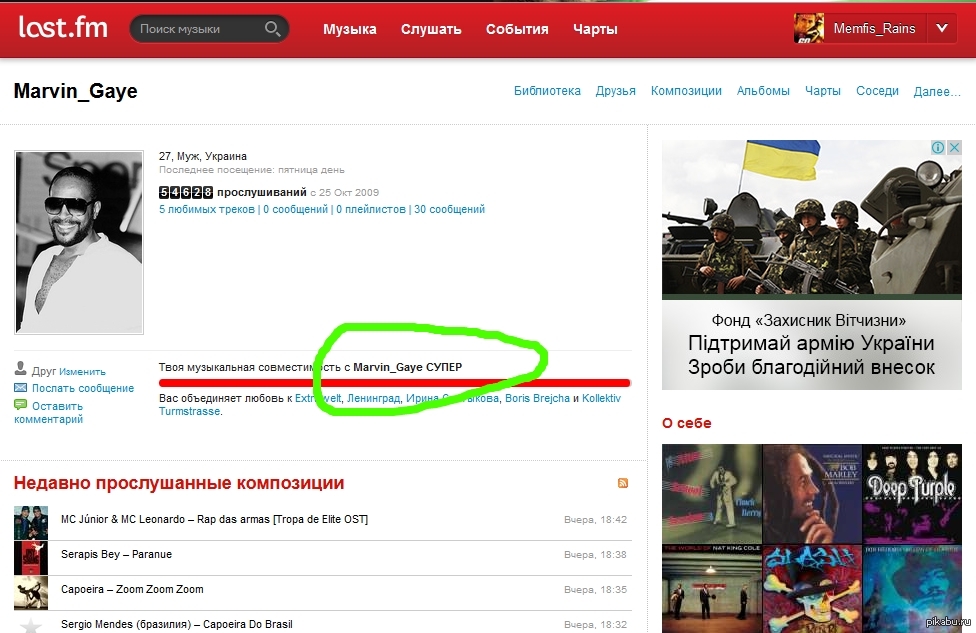Expand the Далее... profile menu

937,91
